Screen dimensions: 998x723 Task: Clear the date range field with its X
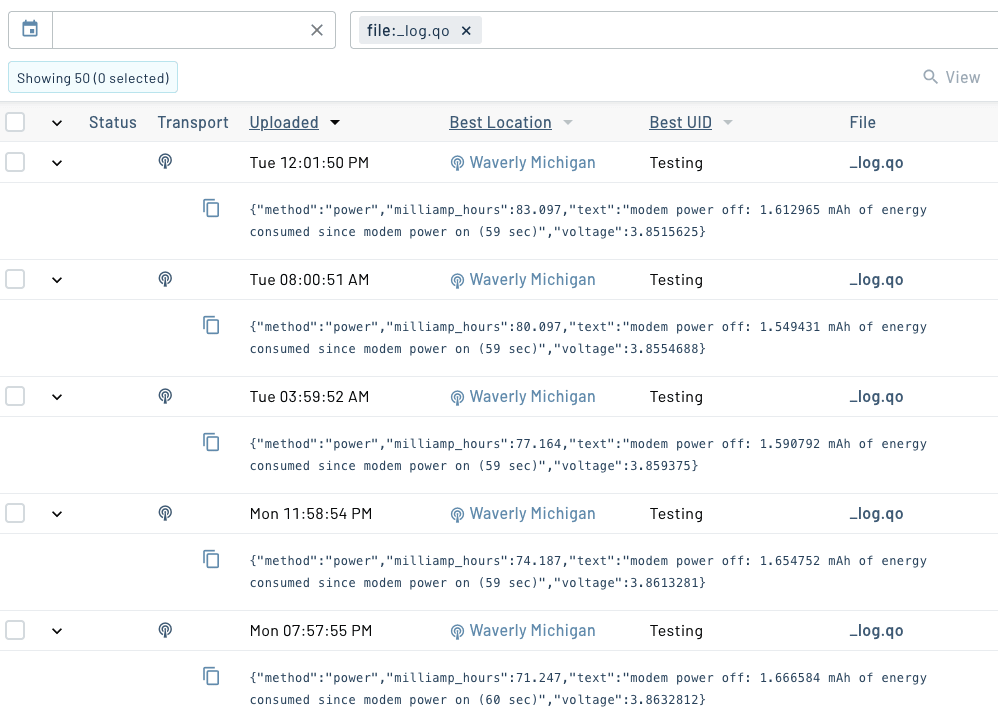317,30
